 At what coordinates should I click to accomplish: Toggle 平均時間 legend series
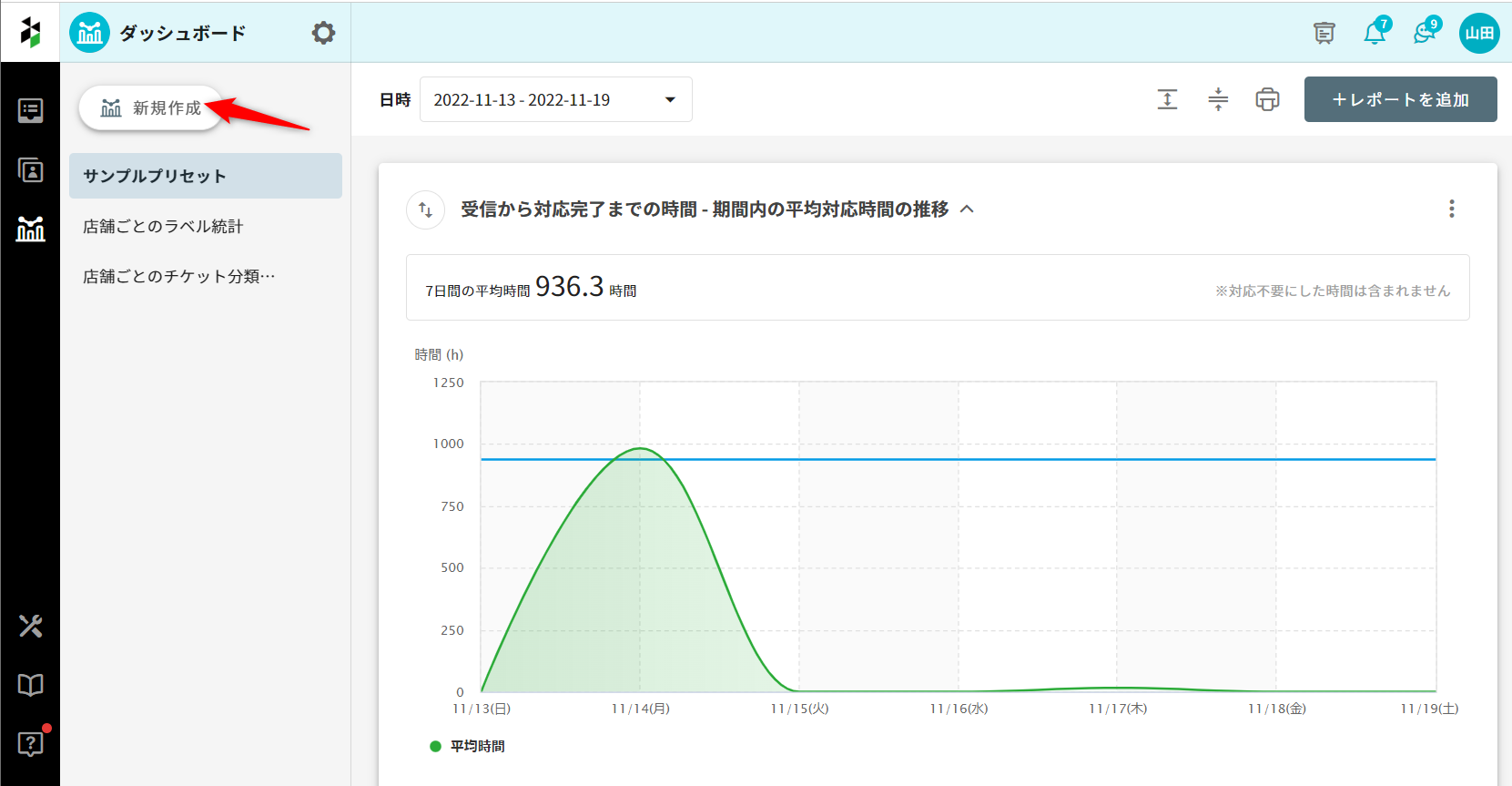click(468, 746)
